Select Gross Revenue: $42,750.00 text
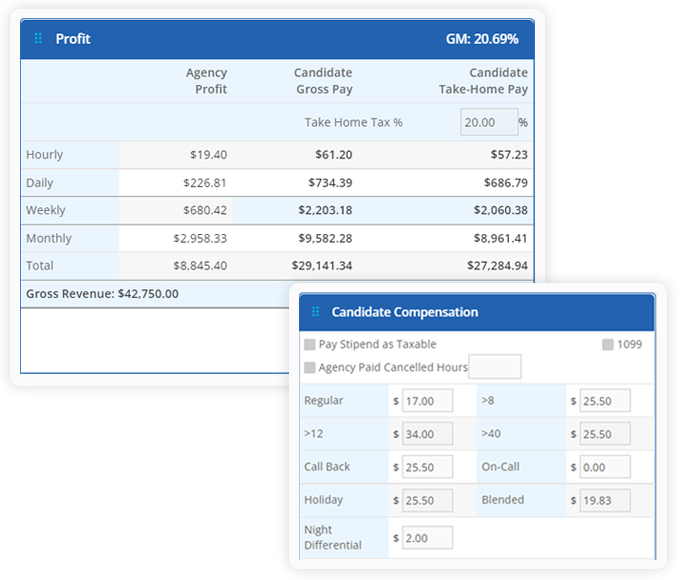680x580 pixels. click(102, 294)
